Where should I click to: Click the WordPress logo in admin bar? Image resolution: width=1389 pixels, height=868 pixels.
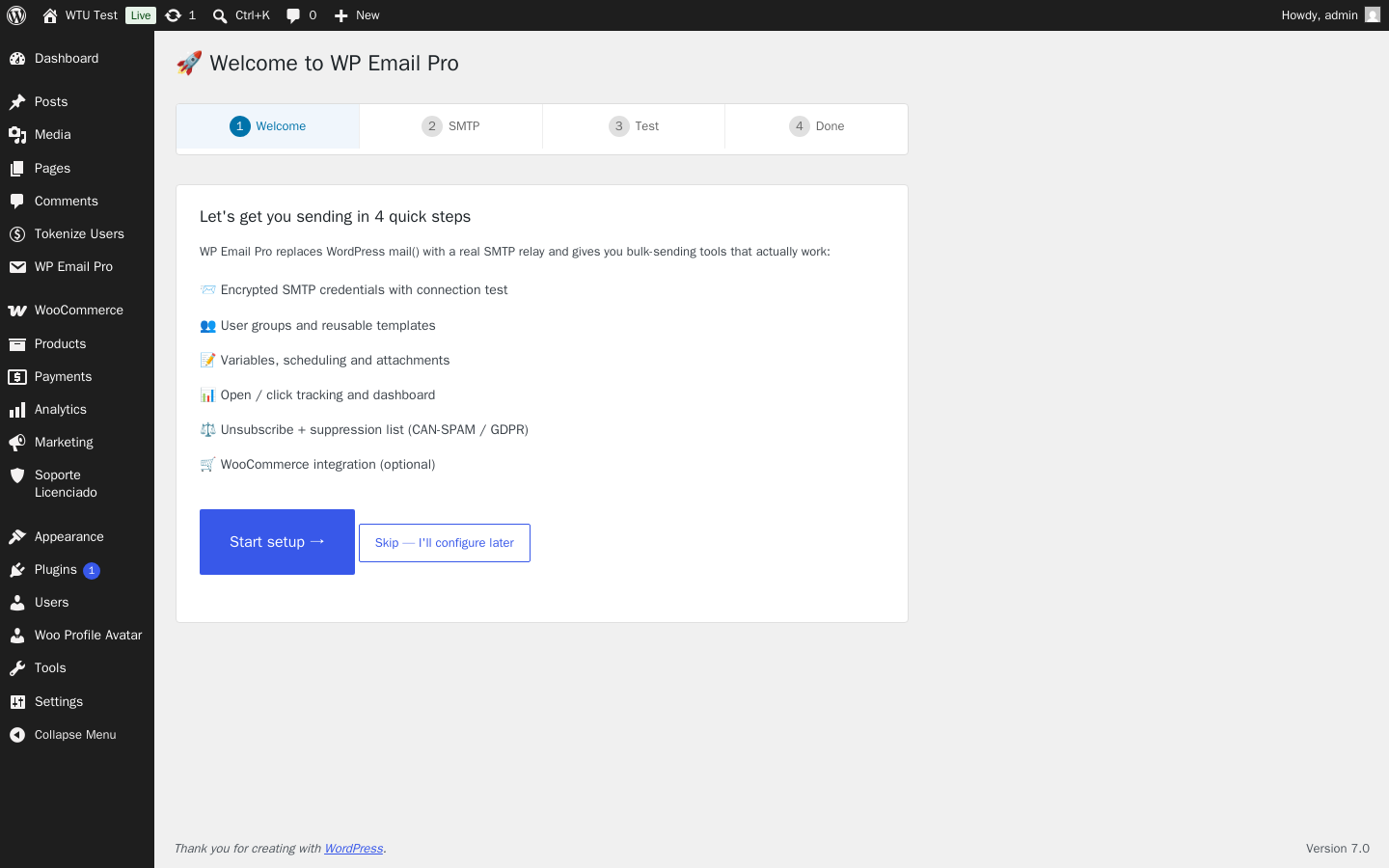point(16,15)
